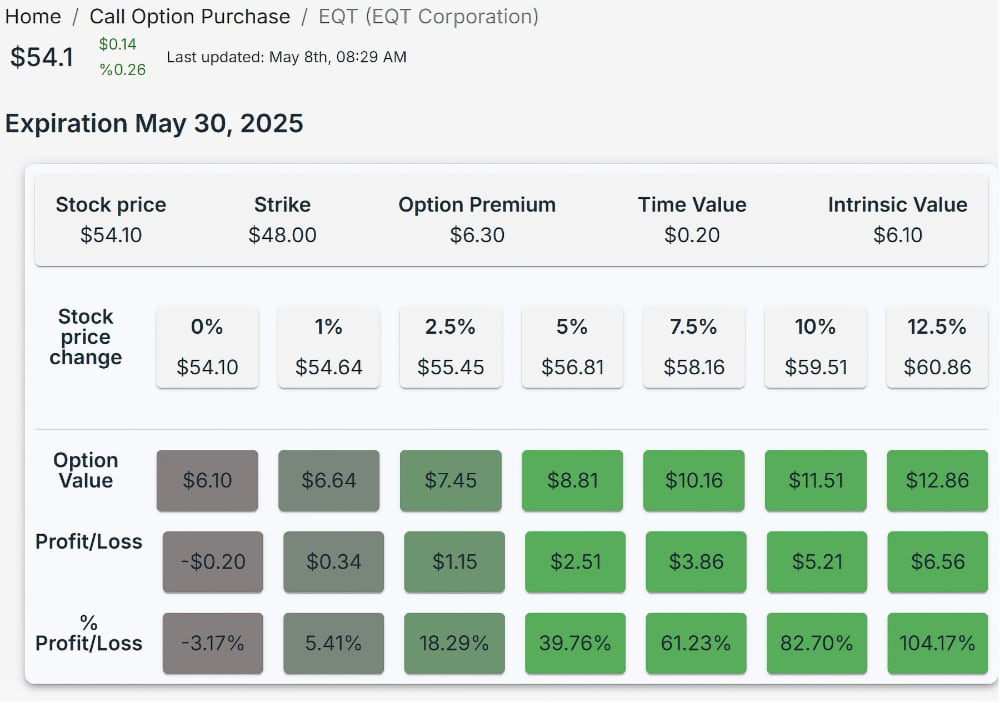The image size is (1000, 703).
Task: Select the EQT (EQT Corporation) breadcrumb
Action: pos(427,16)
